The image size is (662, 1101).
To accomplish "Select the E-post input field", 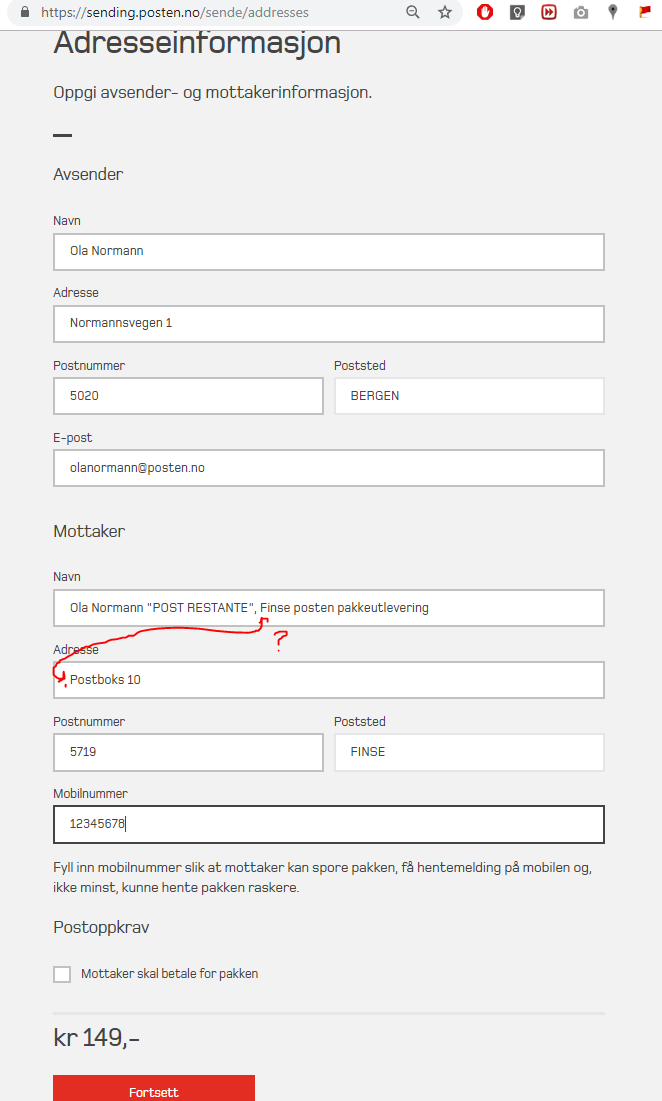I will [328, 468].
